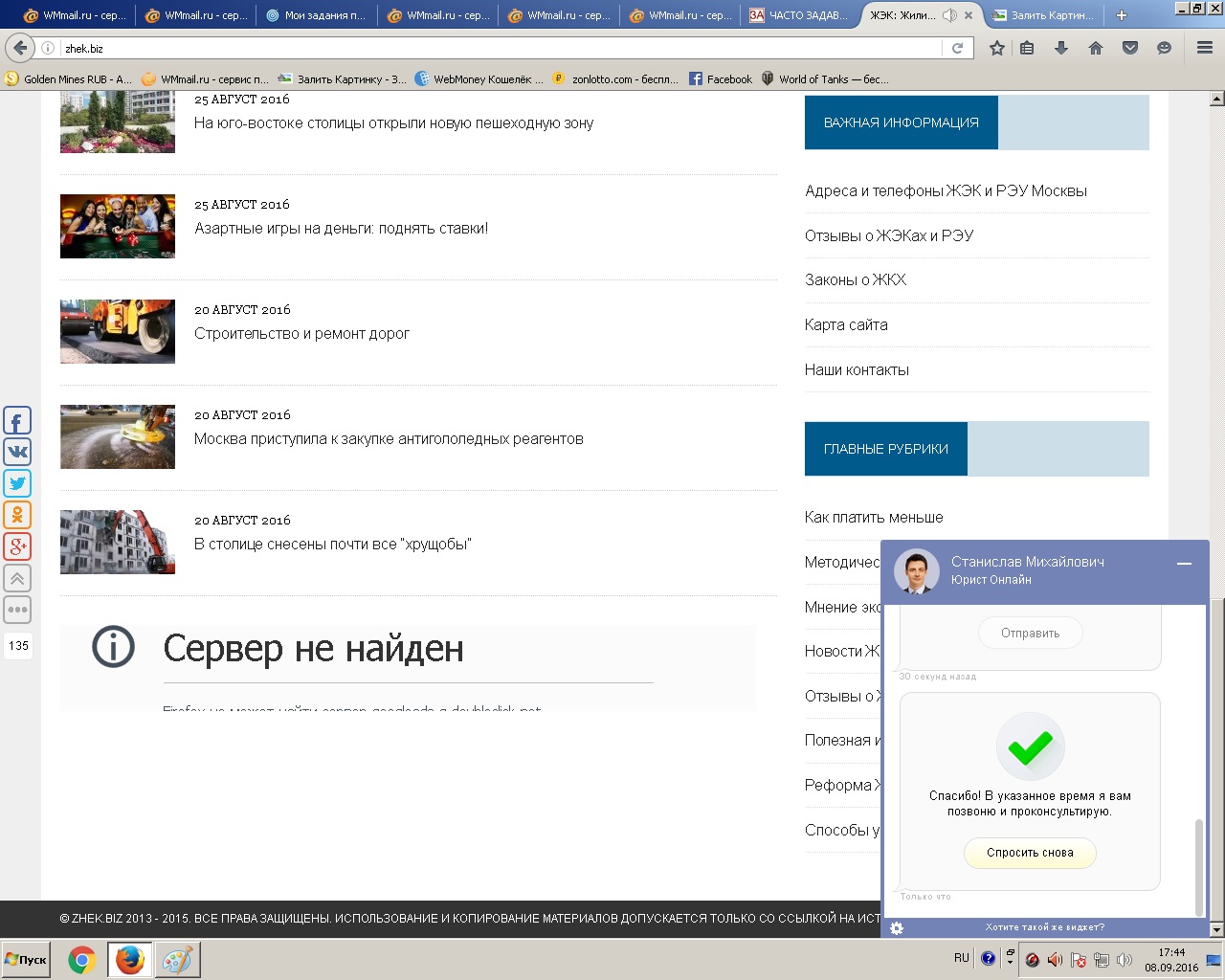Launch Google Chrome from the taskbar

[x=81, y=960]
